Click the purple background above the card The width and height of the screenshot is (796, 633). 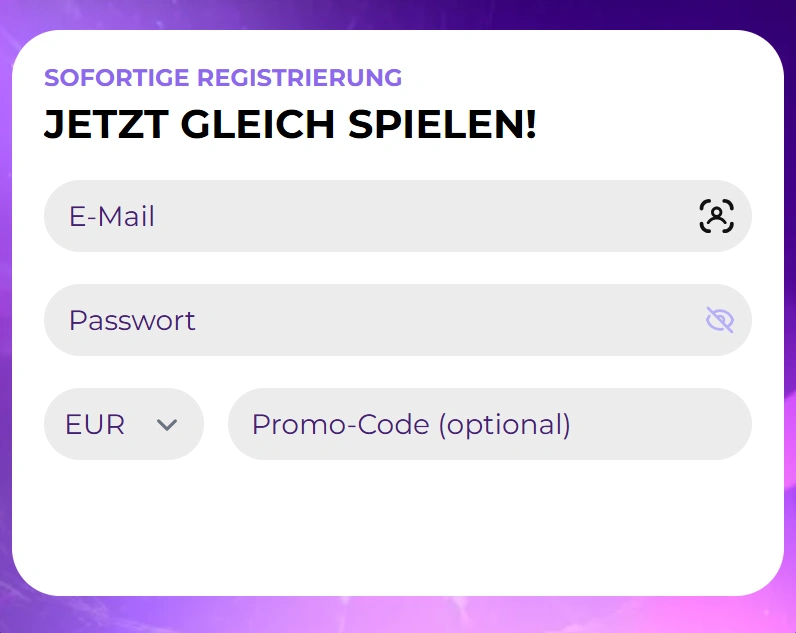pos(398,13)
